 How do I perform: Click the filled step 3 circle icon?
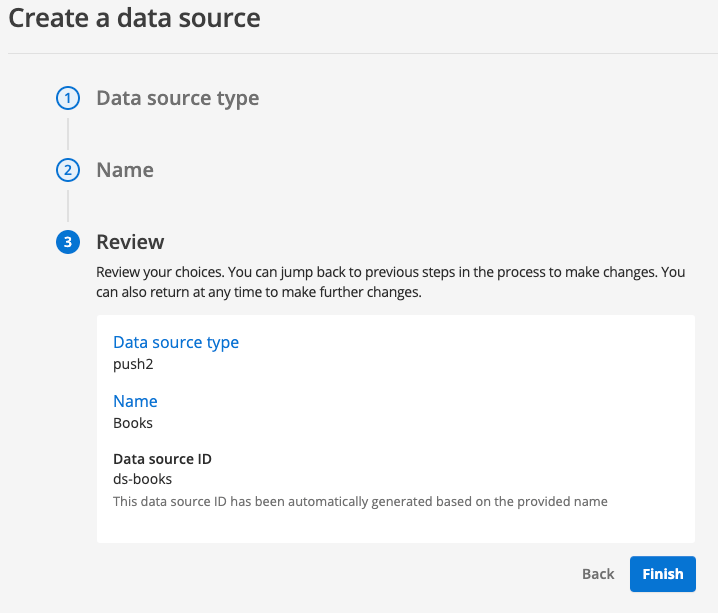point(67,242)
